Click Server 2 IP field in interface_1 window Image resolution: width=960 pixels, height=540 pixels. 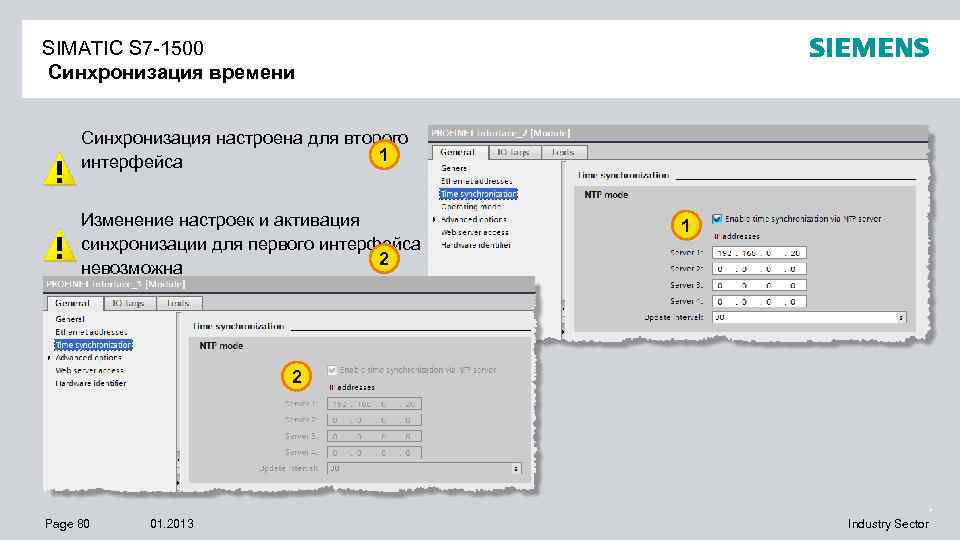pos(374,420)
